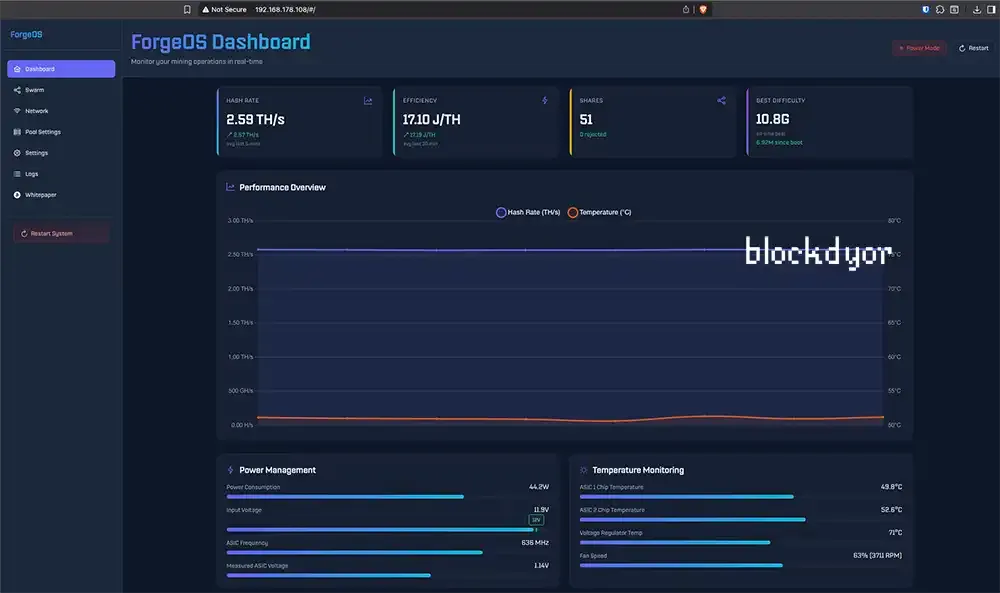Click the Temperature Monitoring sun icon

583,470
